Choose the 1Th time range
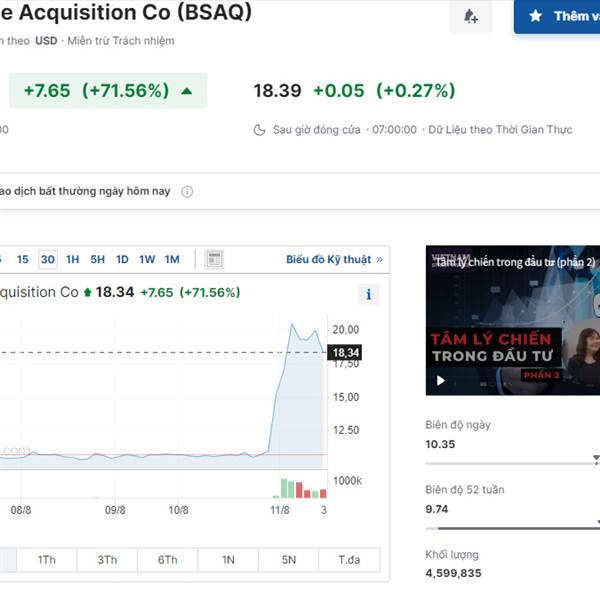The image size is (600, 600). (x=47, y=560)
